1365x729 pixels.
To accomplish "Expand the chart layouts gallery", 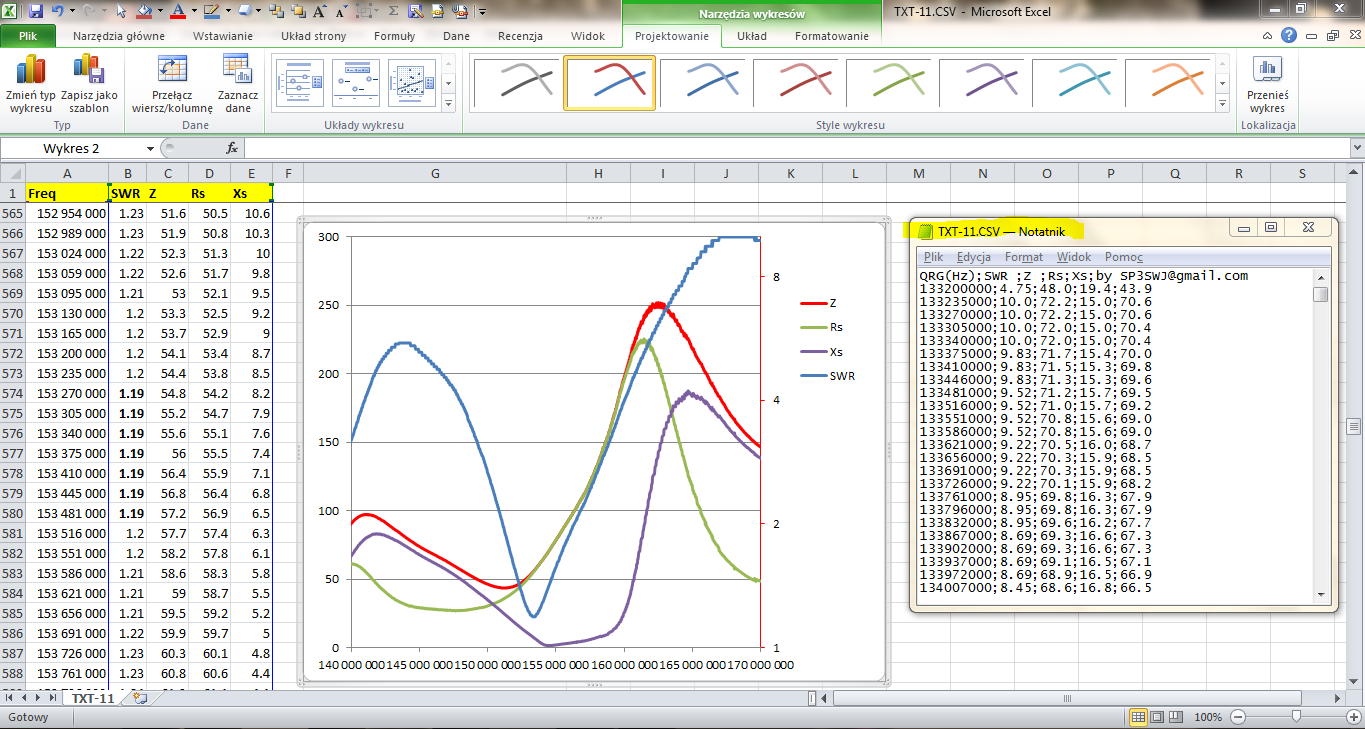I will click(x=448, y=103).
